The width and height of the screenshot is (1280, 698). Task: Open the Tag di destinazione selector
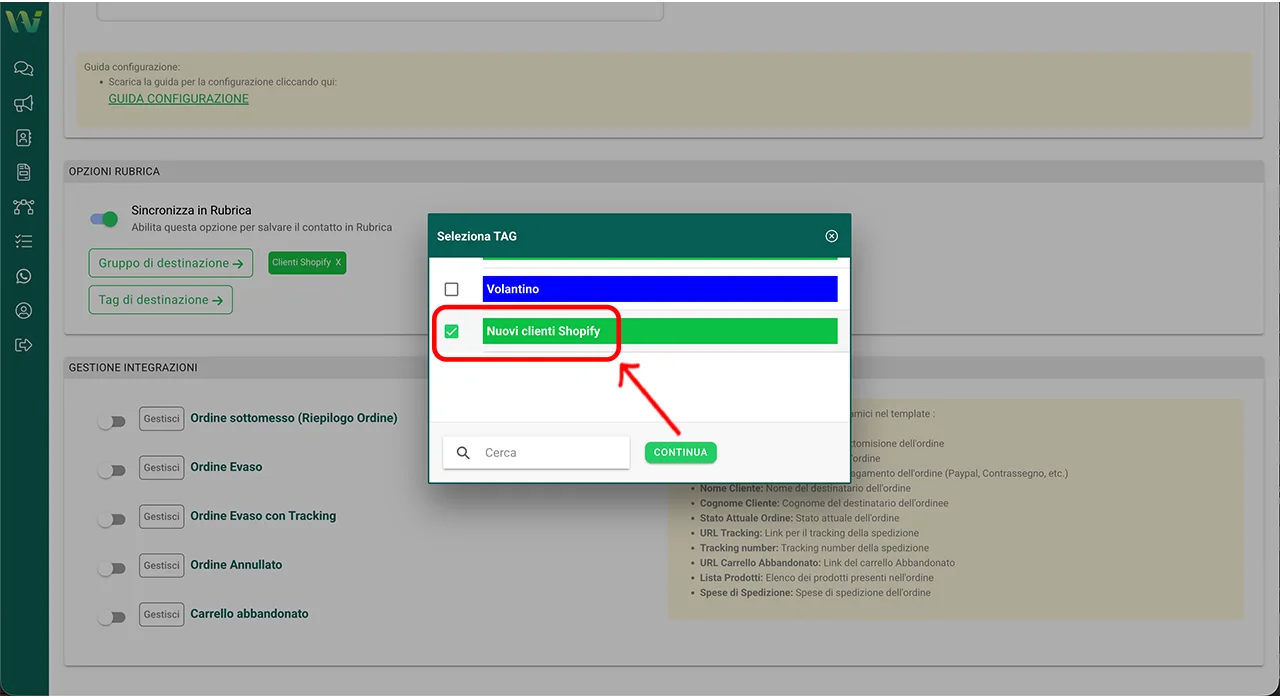click(x=160, y=300)
